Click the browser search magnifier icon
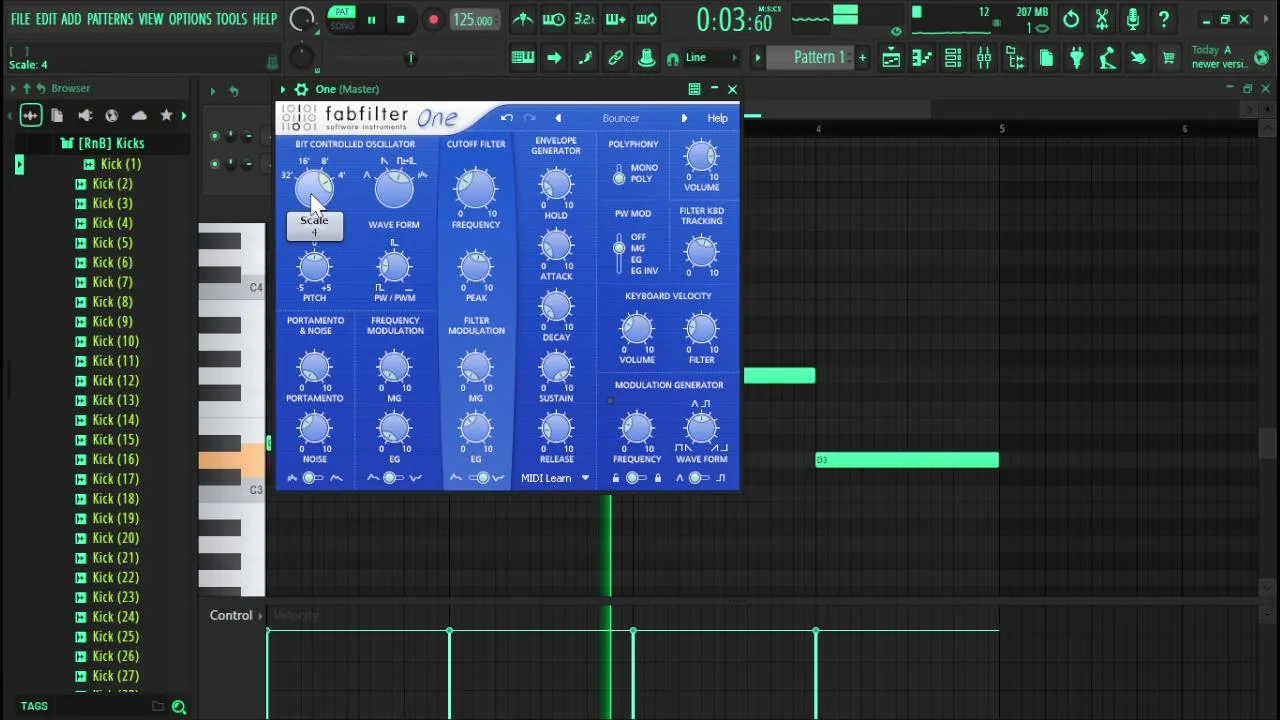 click(179, 707)
